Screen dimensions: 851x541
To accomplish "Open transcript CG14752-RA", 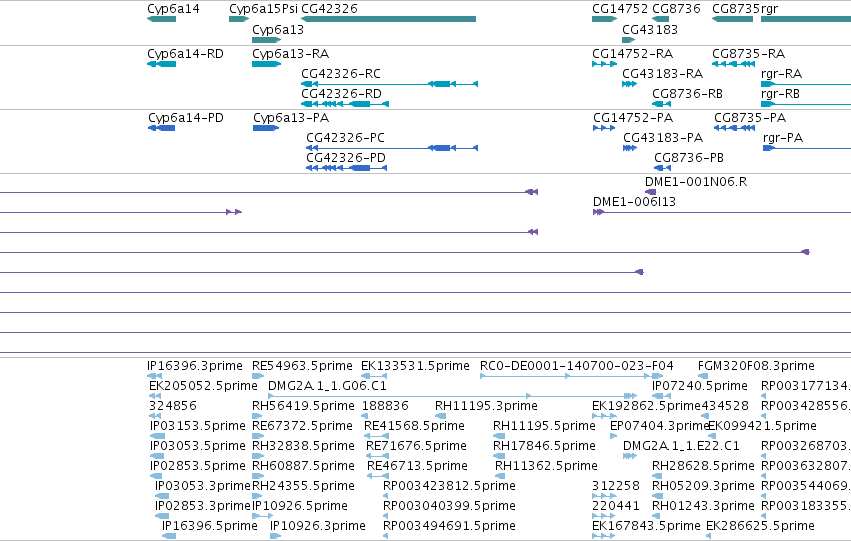I will click(x=632, y=54).
